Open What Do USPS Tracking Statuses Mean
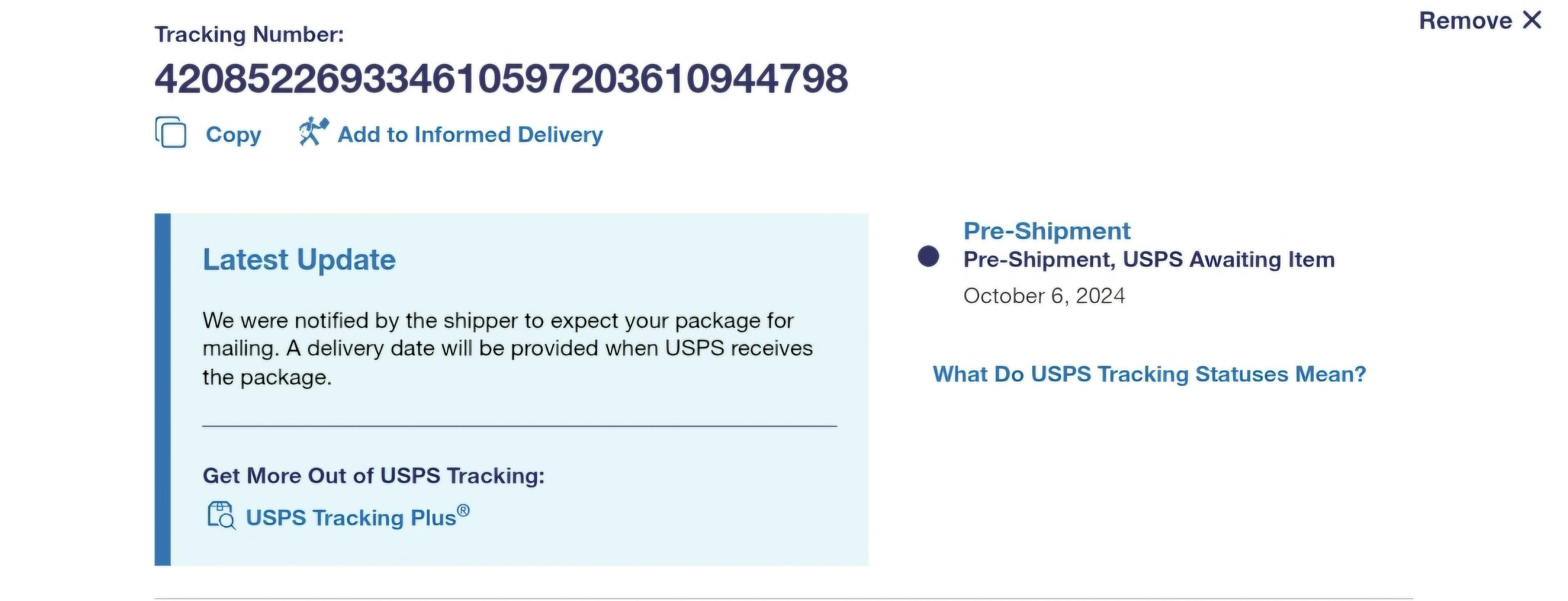1568x601 pixels. (1149, 374)
